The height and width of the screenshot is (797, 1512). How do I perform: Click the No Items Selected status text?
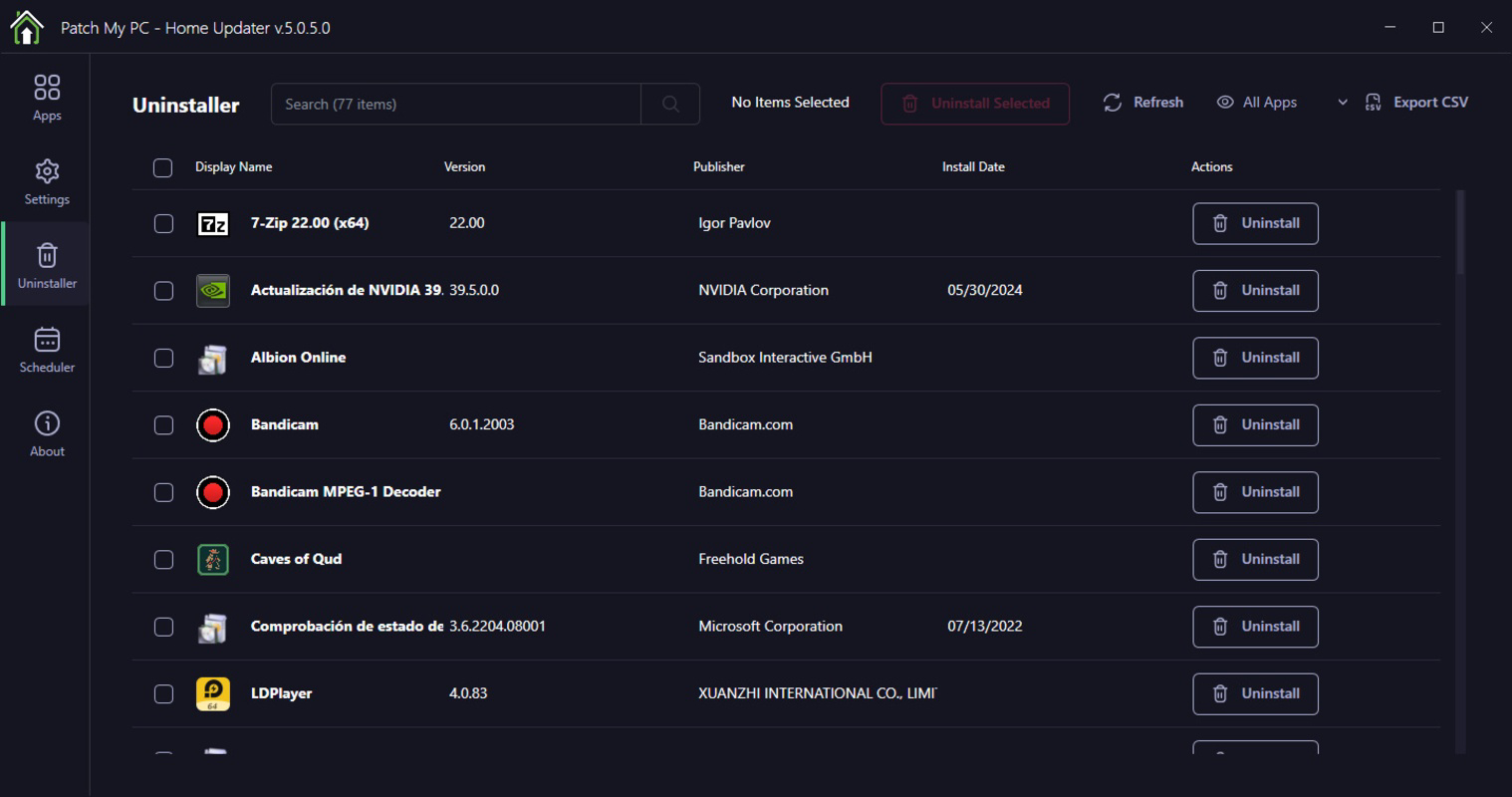click(x=790, y=103)
